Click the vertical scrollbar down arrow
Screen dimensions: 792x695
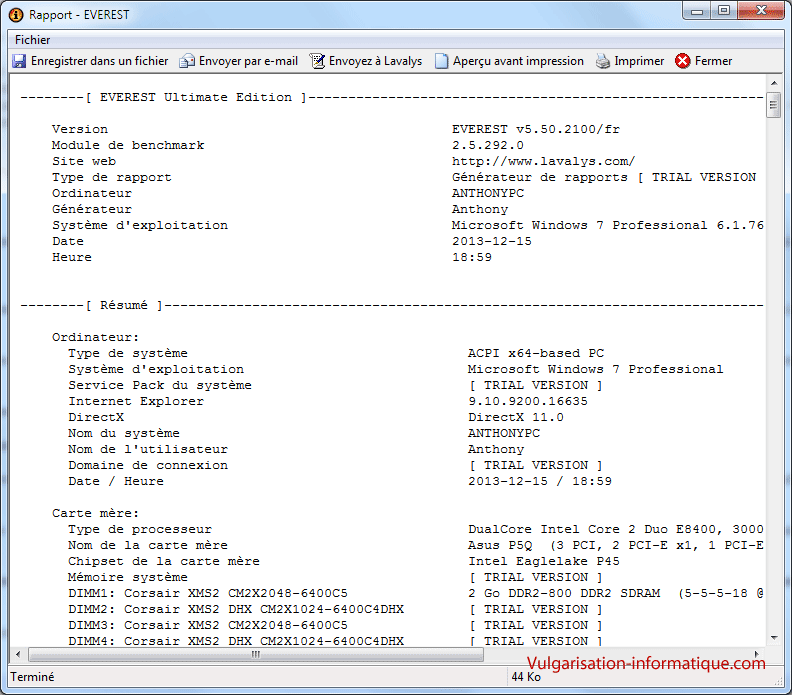point(774,638)
